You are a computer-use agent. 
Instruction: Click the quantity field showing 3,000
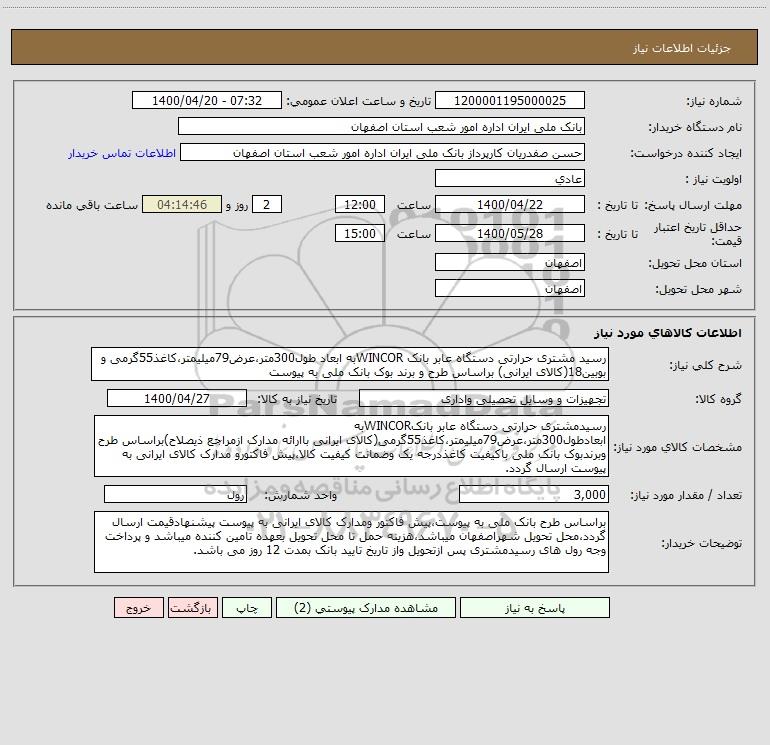pyautogui.click(x=534, y=494)
